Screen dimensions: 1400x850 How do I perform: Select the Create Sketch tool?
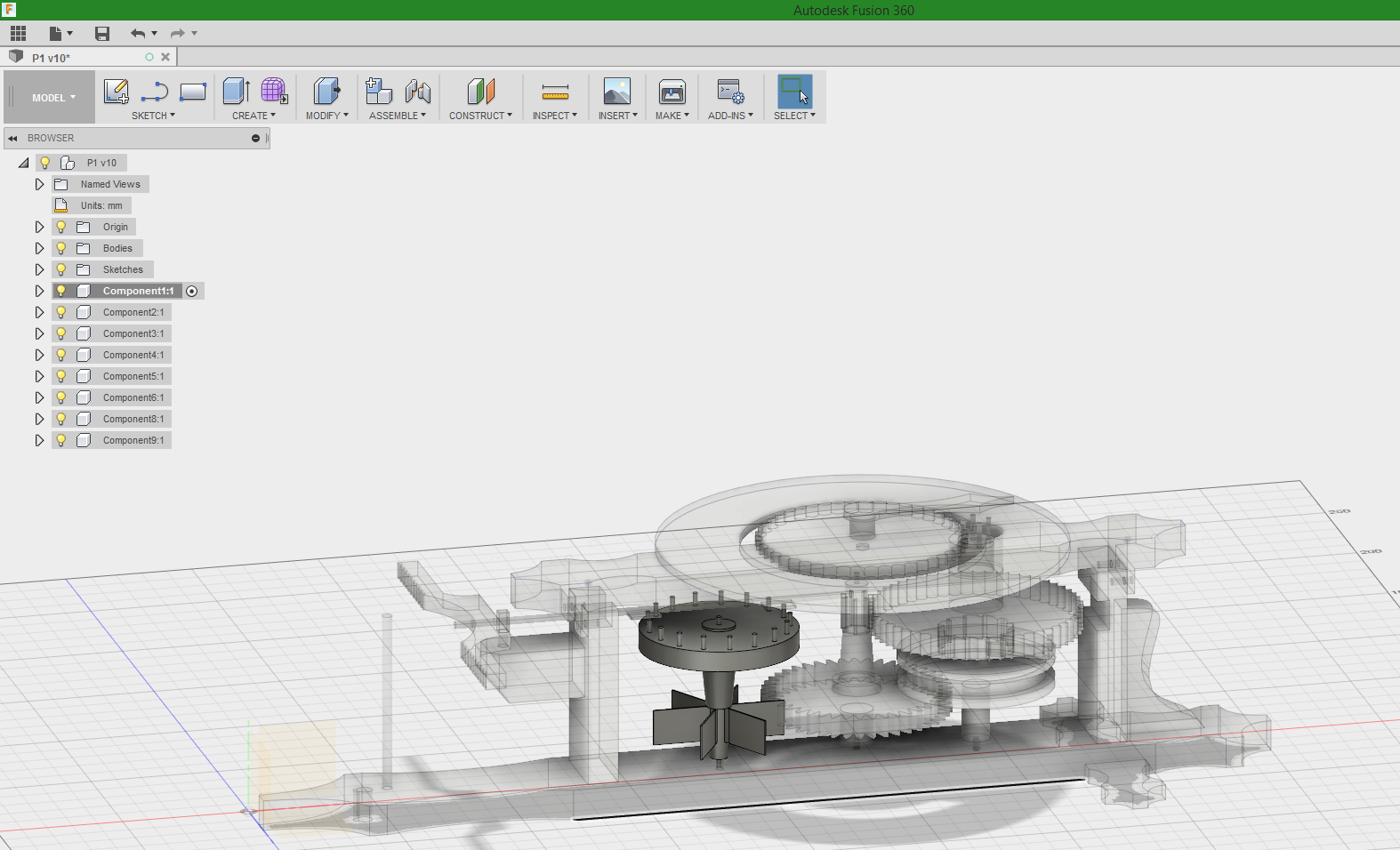117,92
